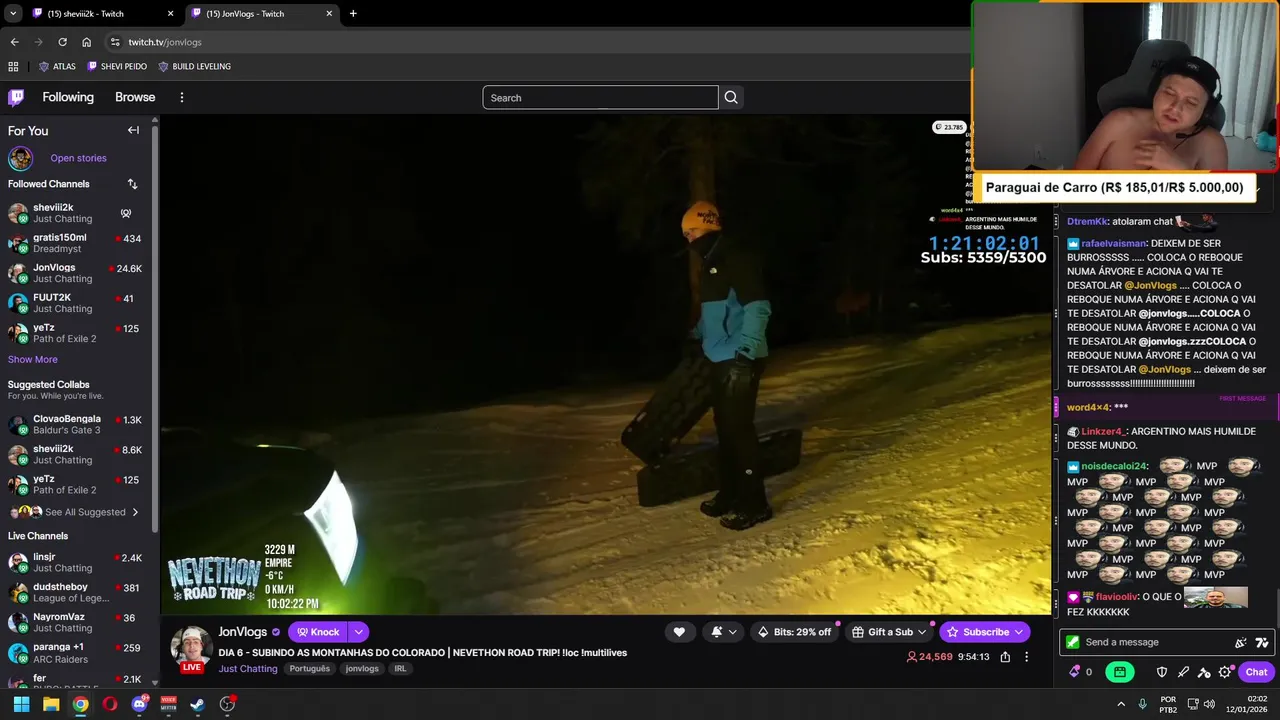Collapse the For You sidebar
1280x720 pixels.
click(x=133, y=130)
